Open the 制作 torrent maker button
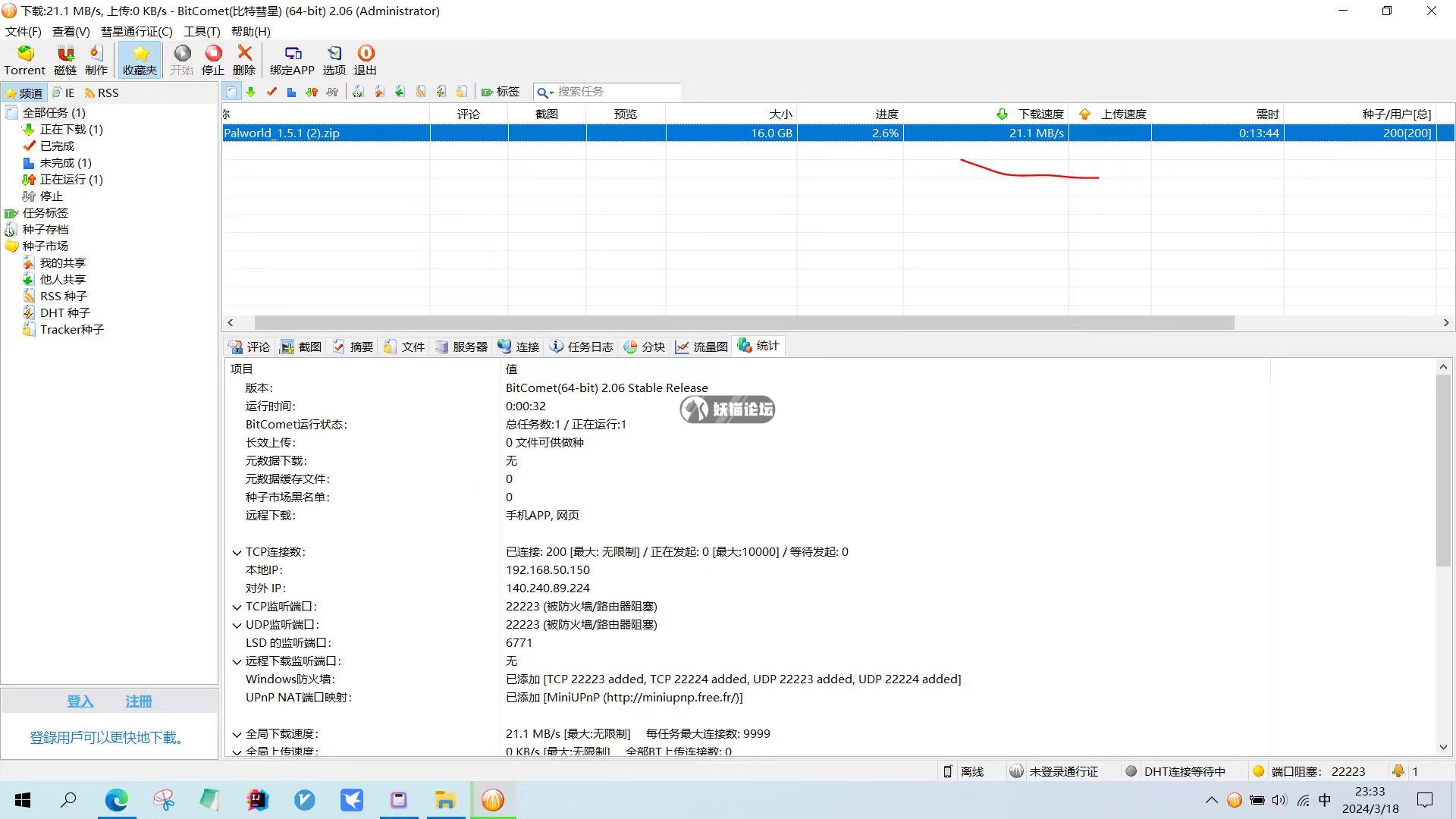Screen dimensions: 1456x819 [96, 60]
